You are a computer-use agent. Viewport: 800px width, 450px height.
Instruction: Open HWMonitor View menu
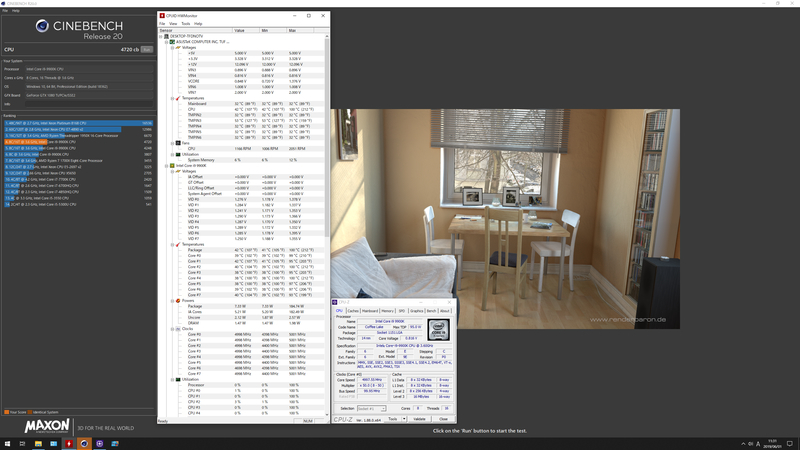click(173, 23)
